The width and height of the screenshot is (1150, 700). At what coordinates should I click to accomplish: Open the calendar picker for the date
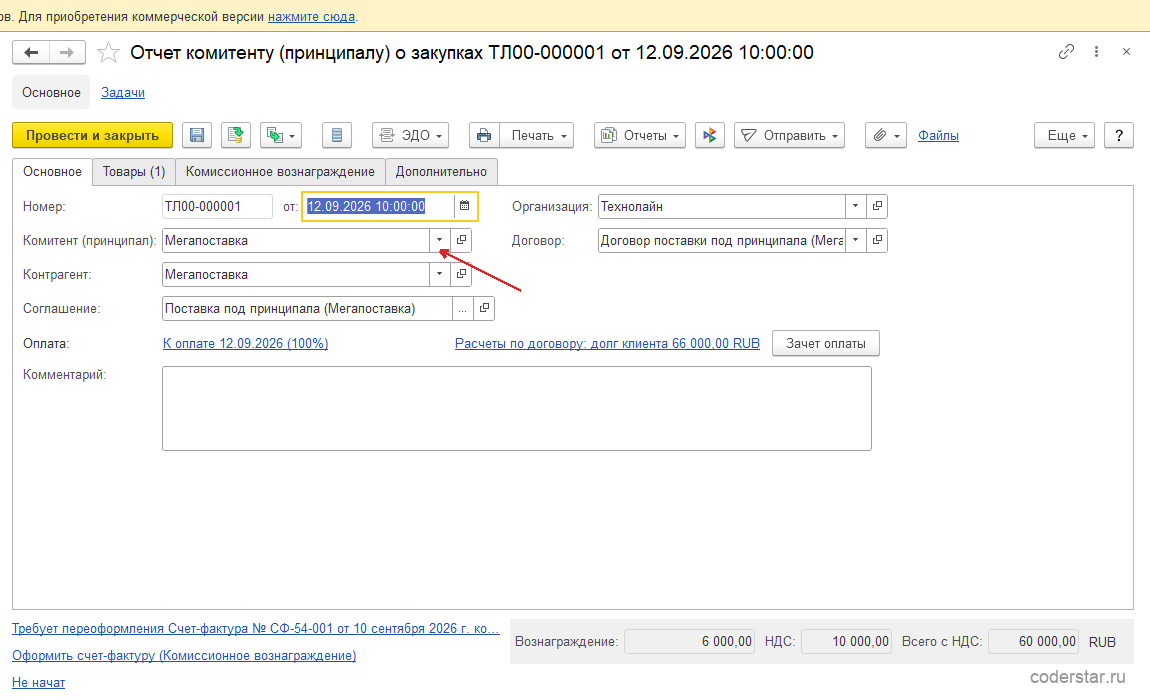(465, 206)
